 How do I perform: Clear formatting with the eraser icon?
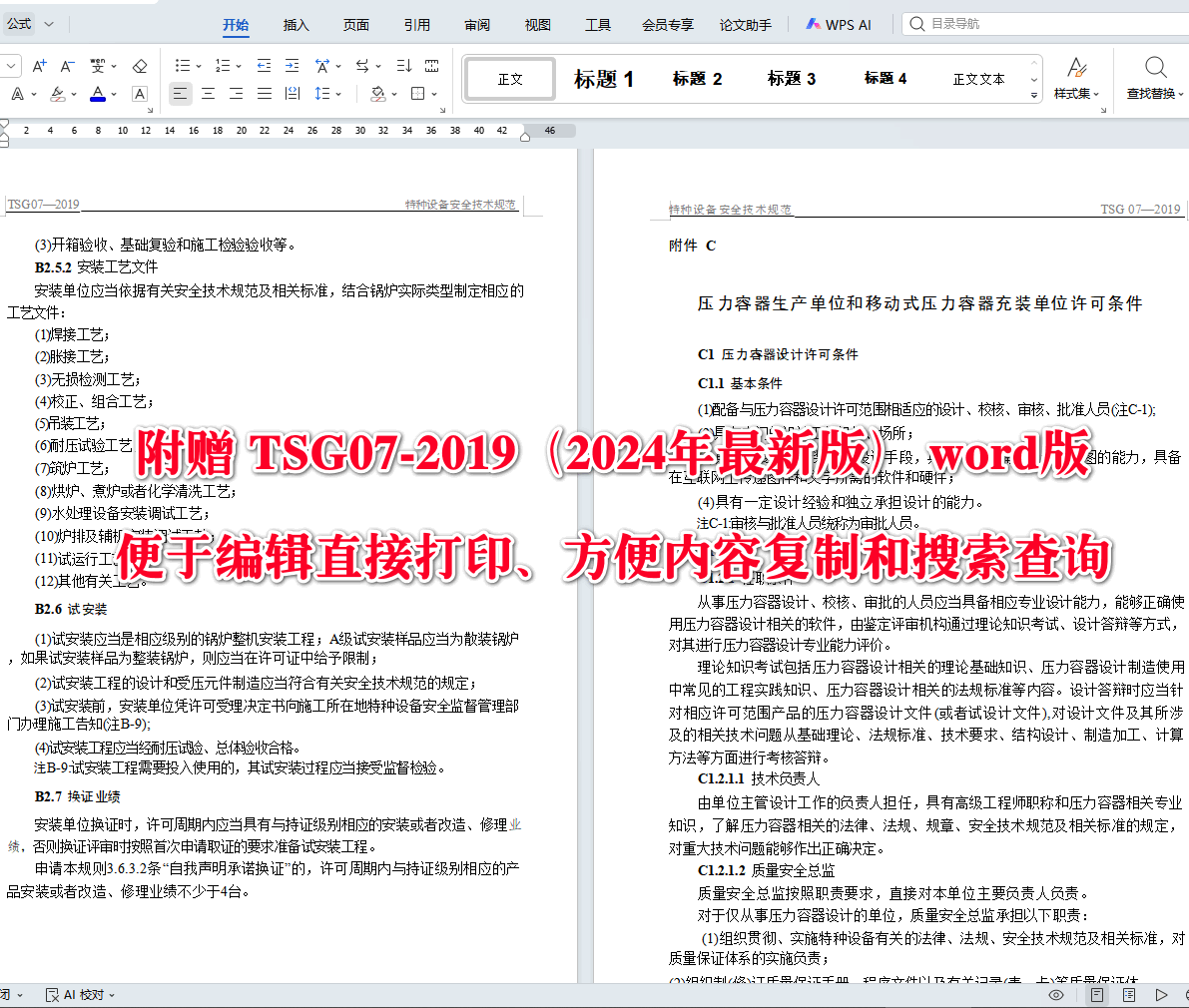tap(140, 66)
